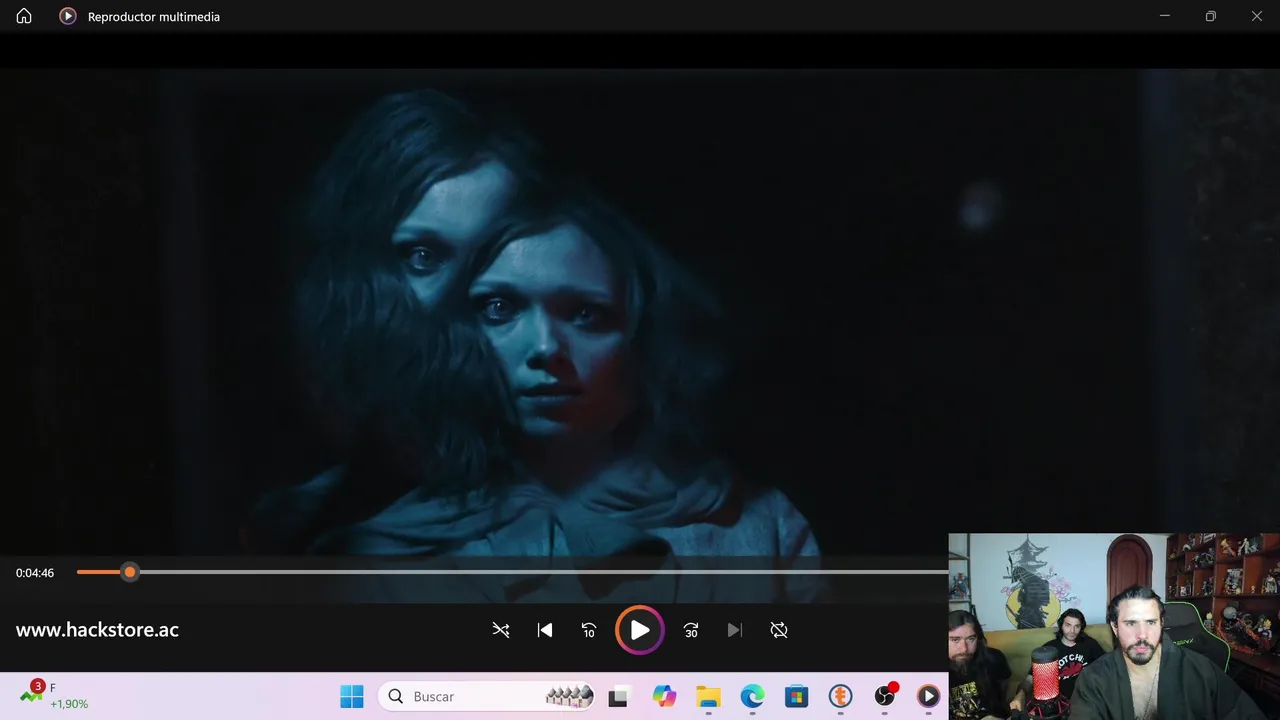Restore down the media player window
The image size is (1280, 720).
coord(1211,16)
